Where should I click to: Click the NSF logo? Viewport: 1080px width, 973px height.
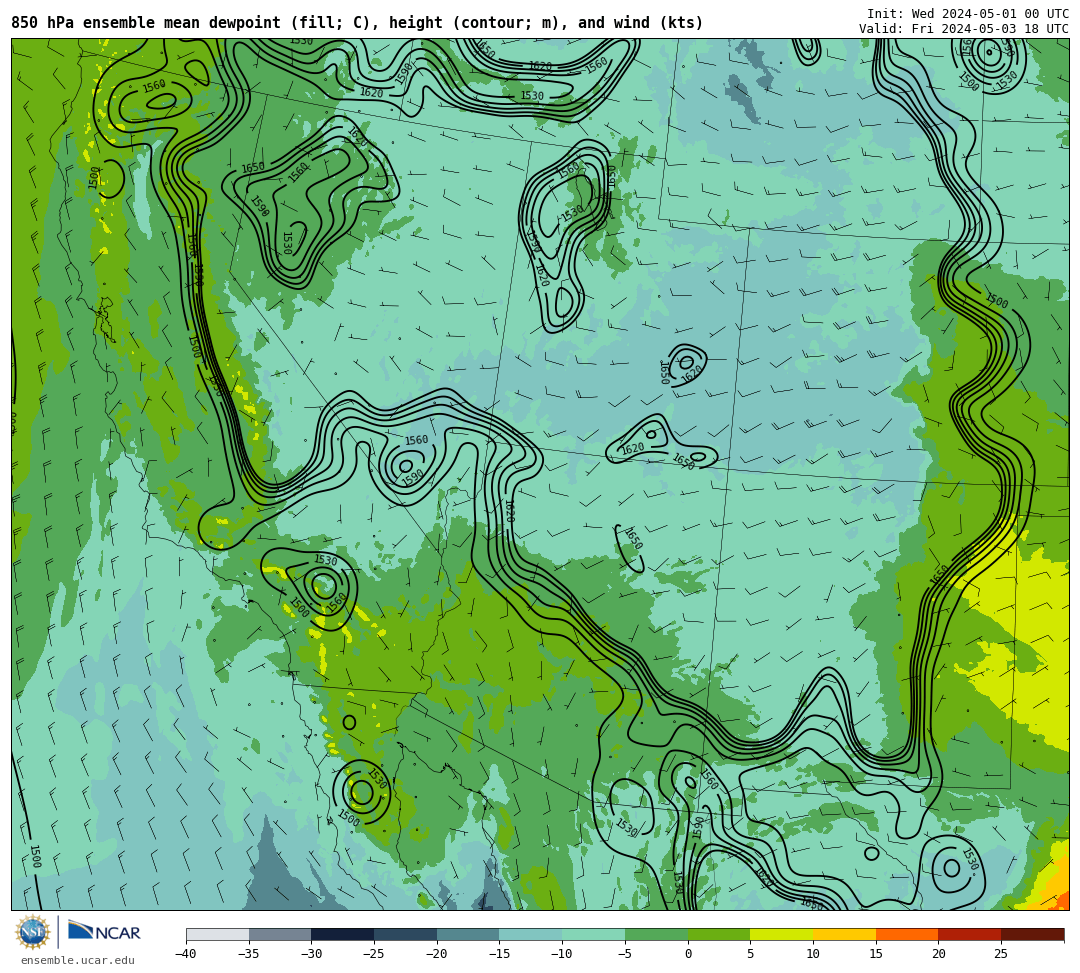pos(32,932)
